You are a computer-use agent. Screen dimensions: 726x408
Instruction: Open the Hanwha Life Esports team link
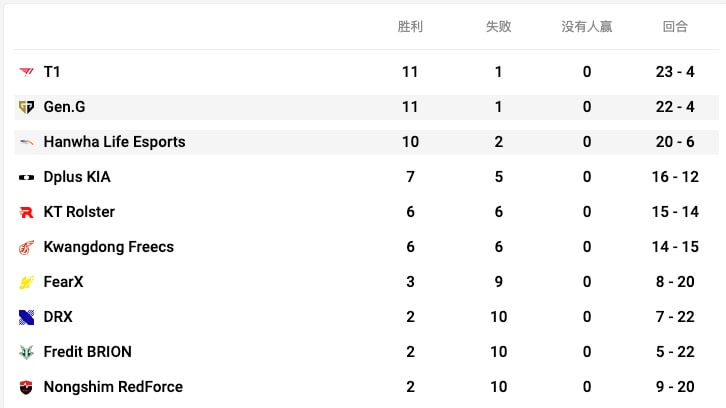click(114, 142)
